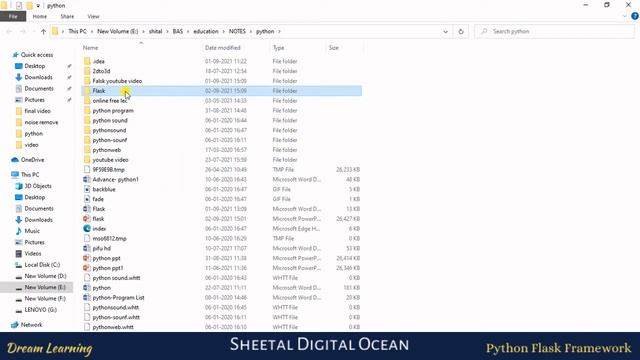Select the 'pythonsound' folder
This screenshot has height=360, width=640.
click(x=109, y=130)
